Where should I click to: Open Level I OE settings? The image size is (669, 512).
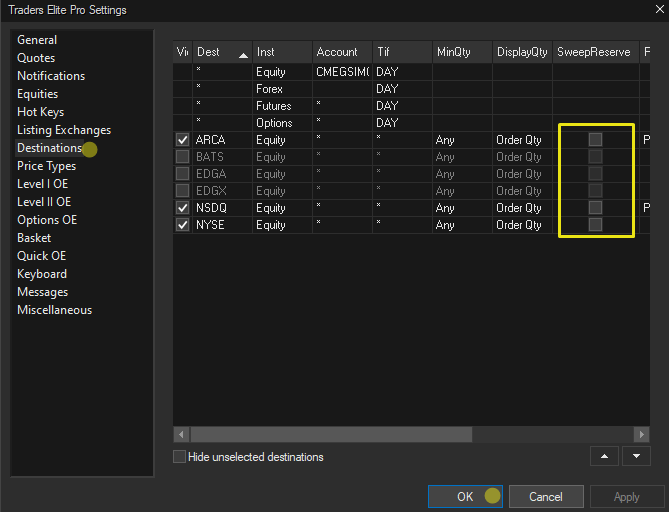[x=42, y=184]
